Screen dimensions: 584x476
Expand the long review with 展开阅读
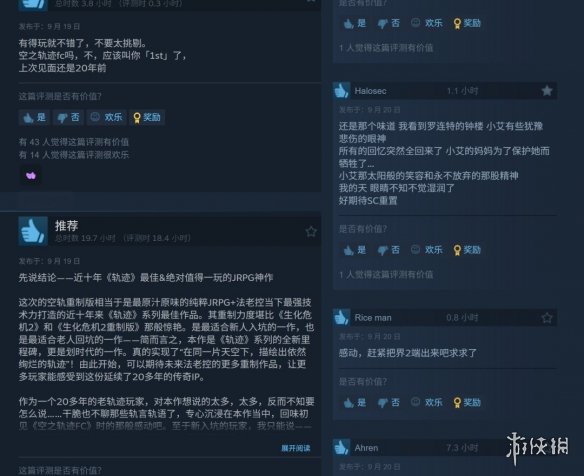tap(296, 448)
